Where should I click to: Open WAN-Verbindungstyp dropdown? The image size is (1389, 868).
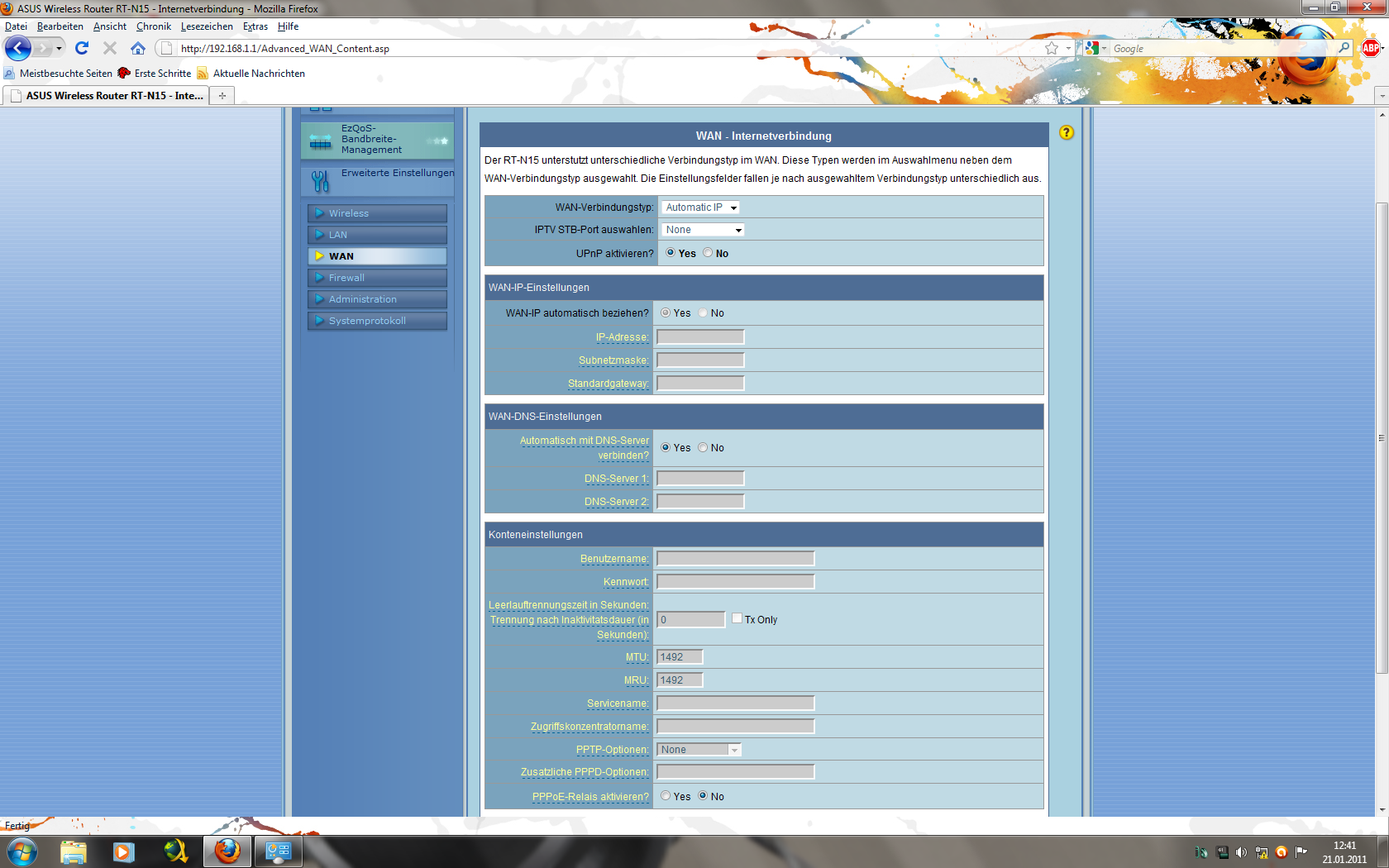point(700,207)
